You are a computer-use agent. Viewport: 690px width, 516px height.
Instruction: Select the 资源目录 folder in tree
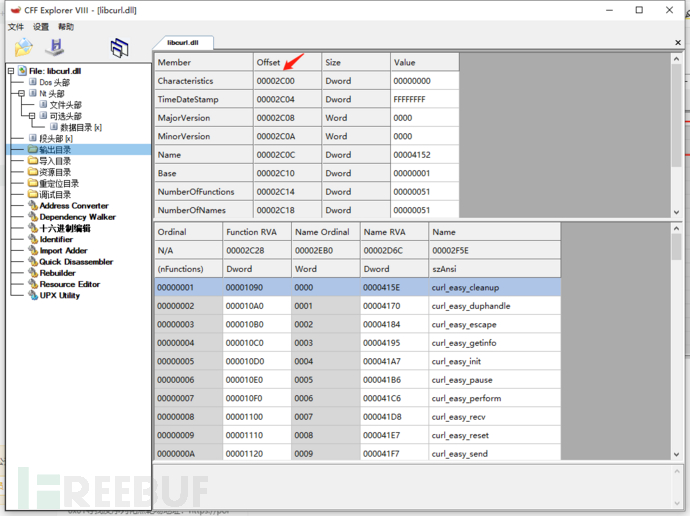[x=54, y=172]
